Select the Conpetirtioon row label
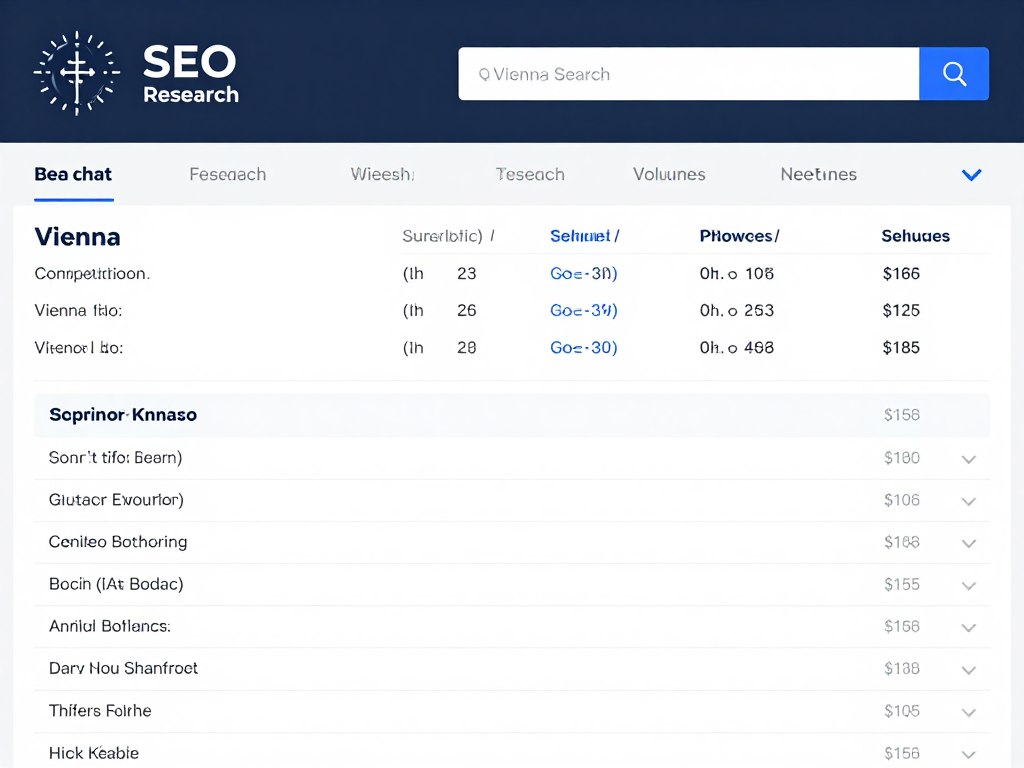This screenshot has height=768, width=1024. tap(92, 274)
